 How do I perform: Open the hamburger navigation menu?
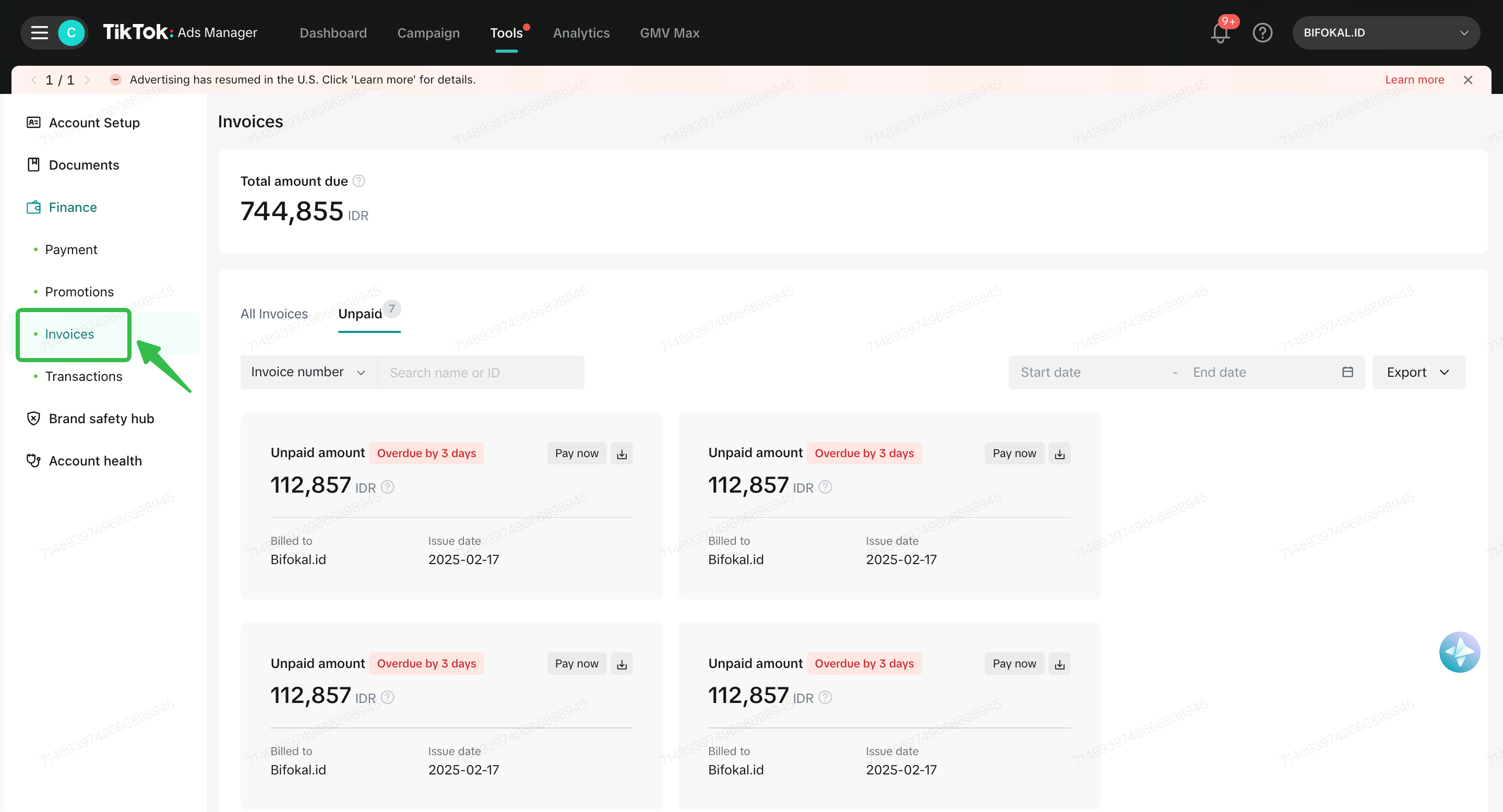point(39,33)
